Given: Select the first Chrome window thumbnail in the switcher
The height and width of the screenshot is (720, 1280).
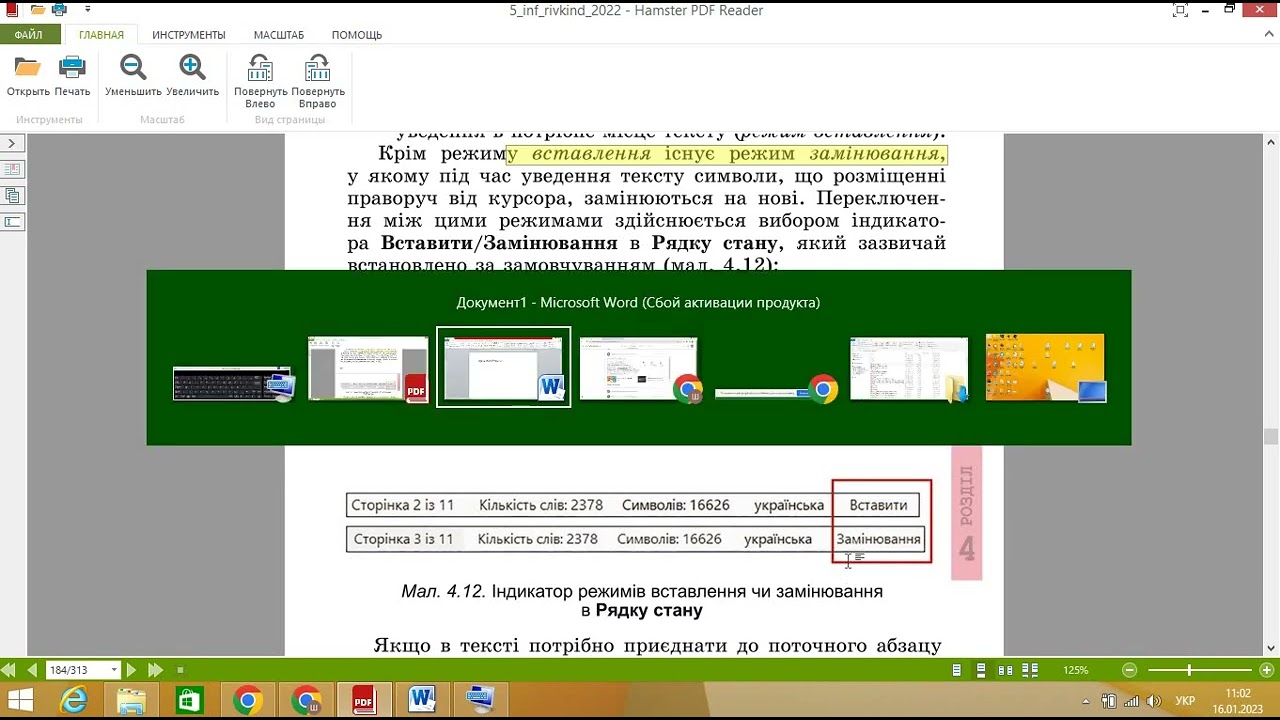Looking at the screenshot, I should [x=640, y=369].
